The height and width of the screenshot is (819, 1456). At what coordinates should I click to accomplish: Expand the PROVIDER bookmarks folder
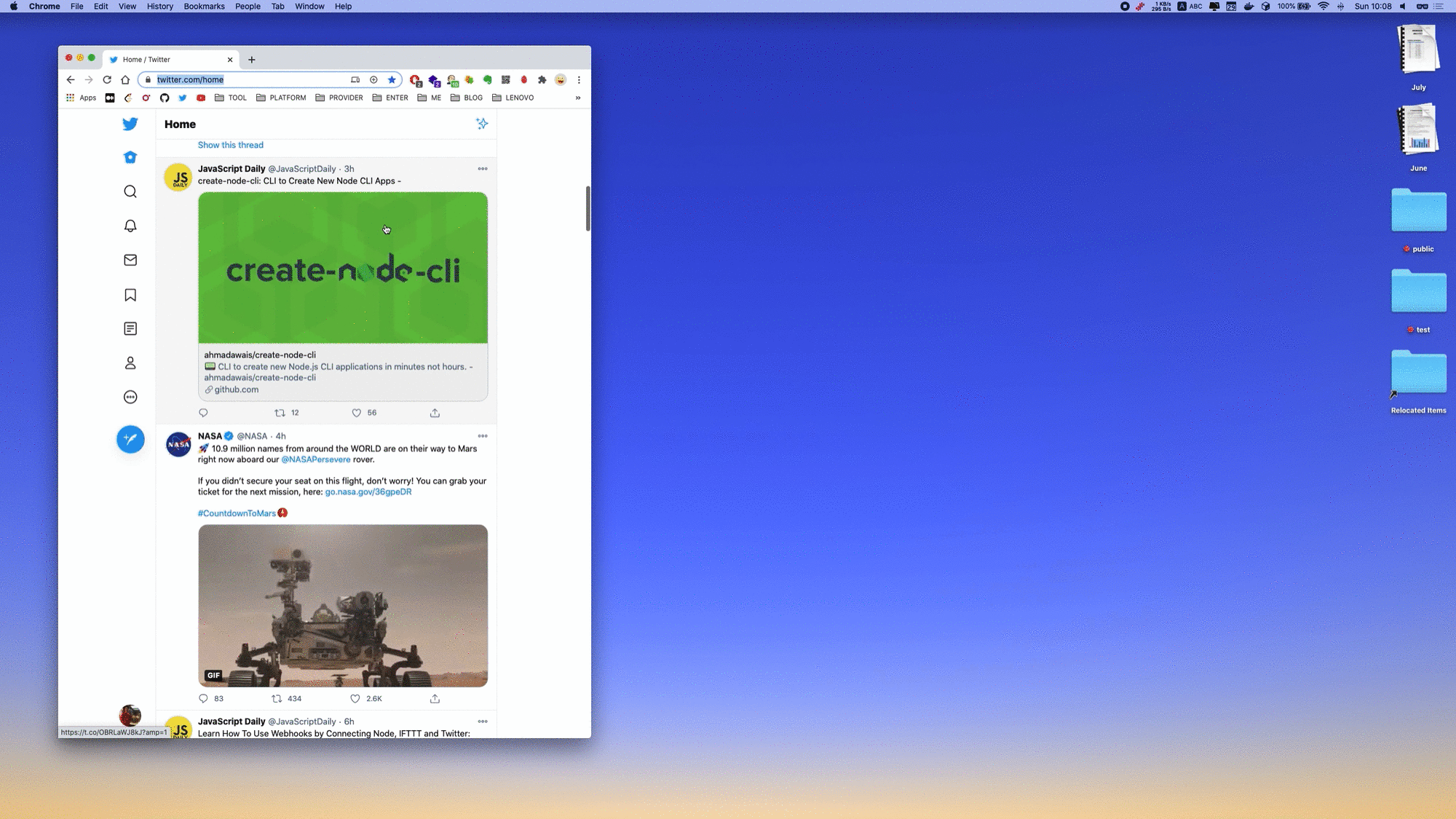339,98
